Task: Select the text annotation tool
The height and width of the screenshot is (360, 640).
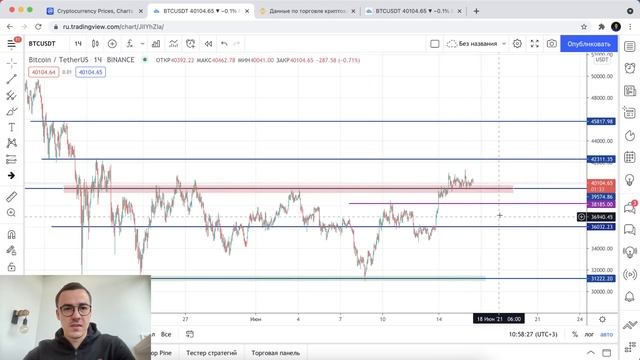Action: [x=11, y=127]
